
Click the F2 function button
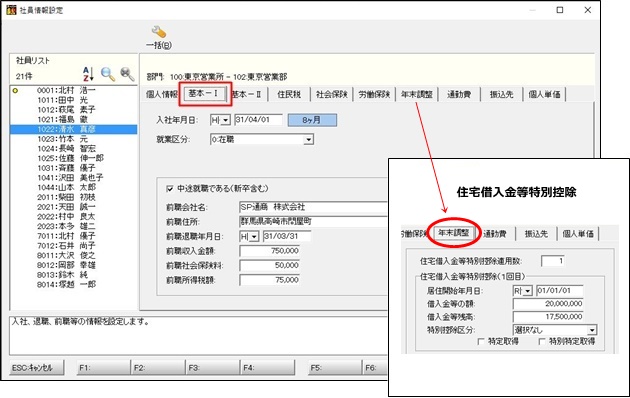coord(158,367)
